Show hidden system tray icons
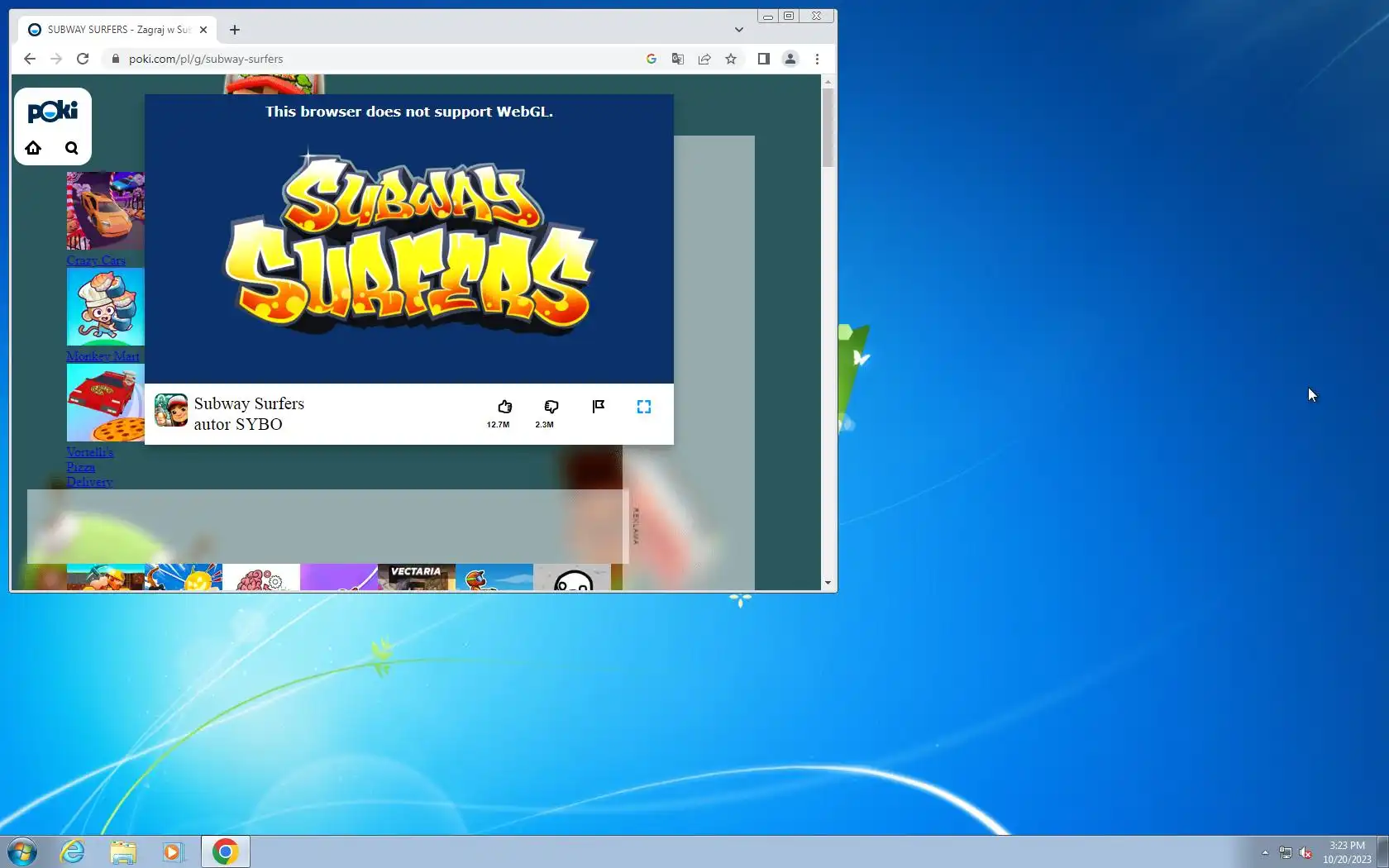The image size is (1389, 868). point(1265,853)
